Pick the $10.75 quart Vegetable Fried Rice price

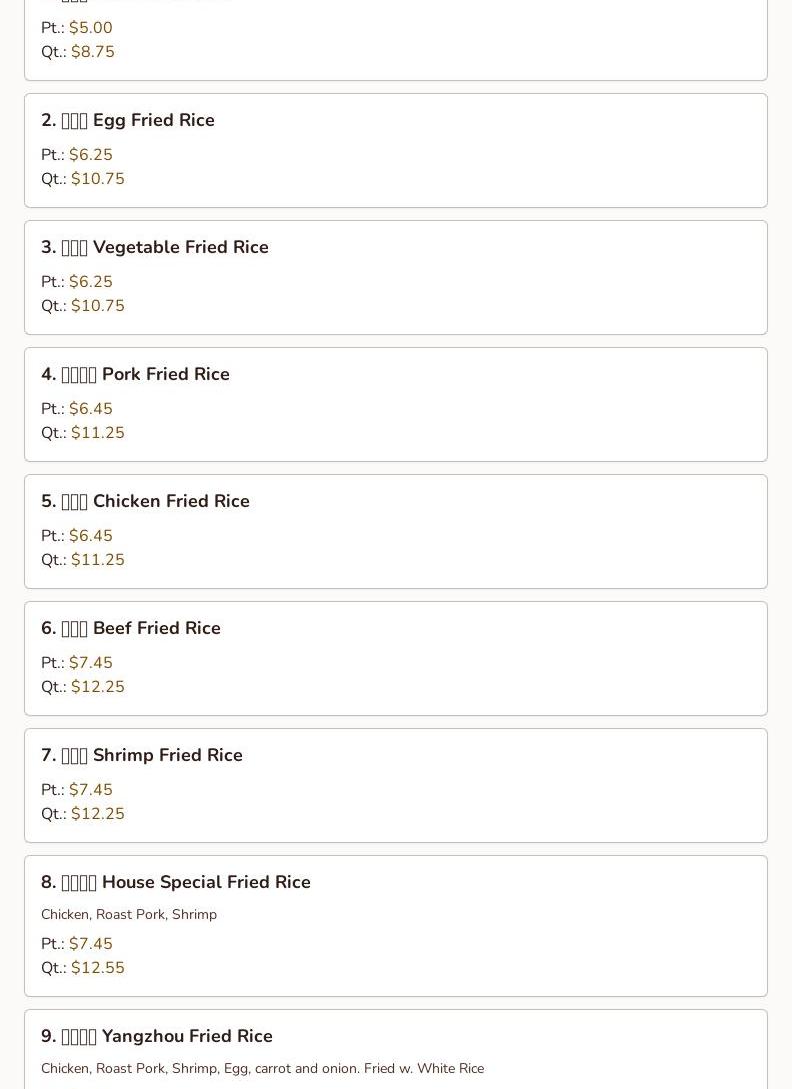point(98,306)
